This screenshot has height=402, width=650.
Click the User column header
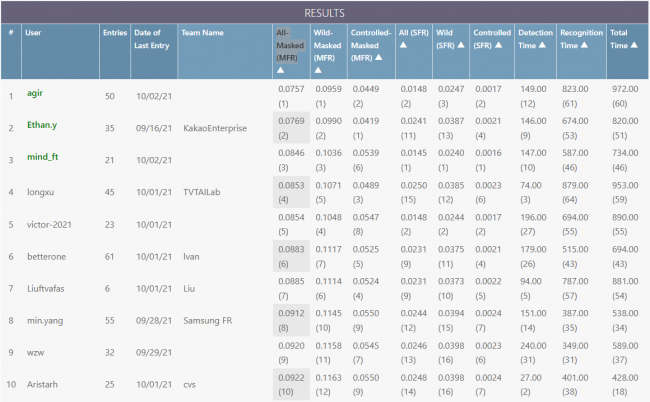tap(34, 33)
